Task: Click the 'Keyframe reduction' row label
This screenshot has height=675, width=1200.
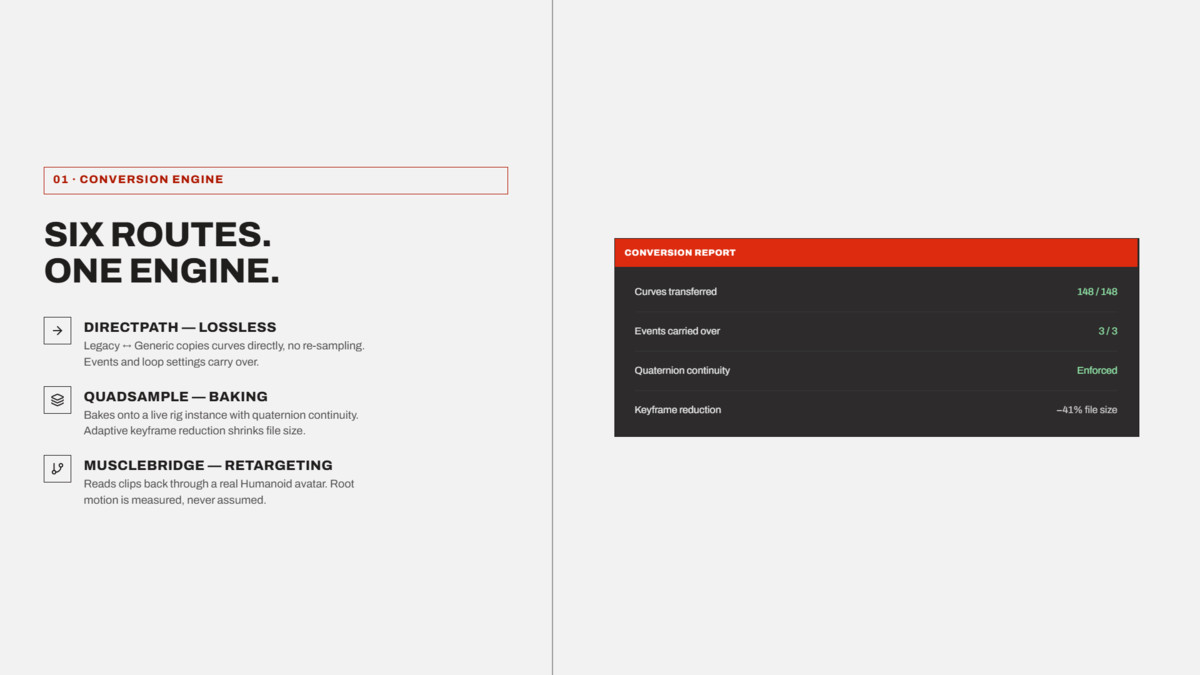Action: (x=678, y=410)
